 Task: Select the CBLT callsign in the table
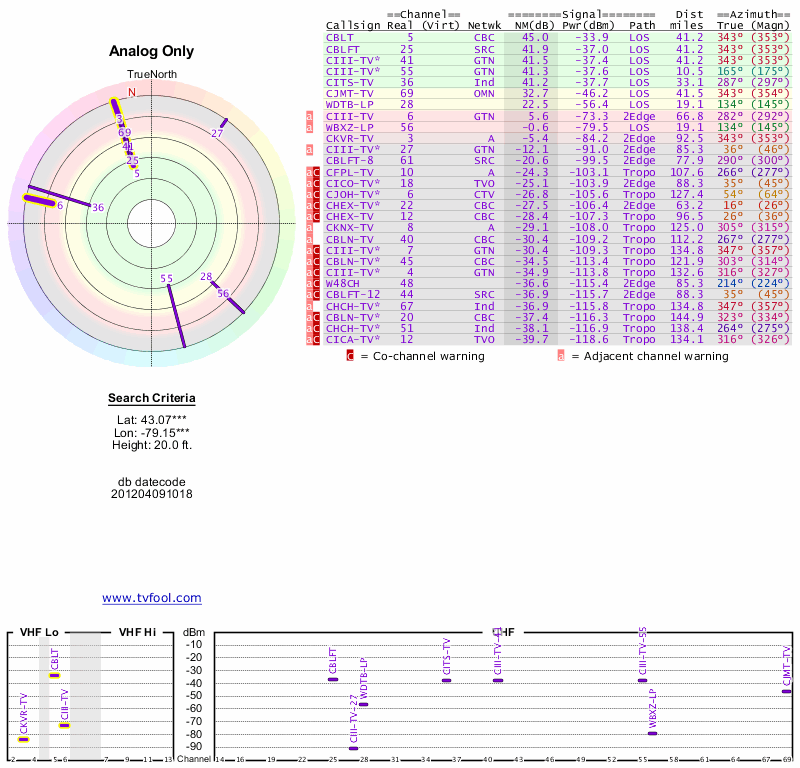point(339,37)
